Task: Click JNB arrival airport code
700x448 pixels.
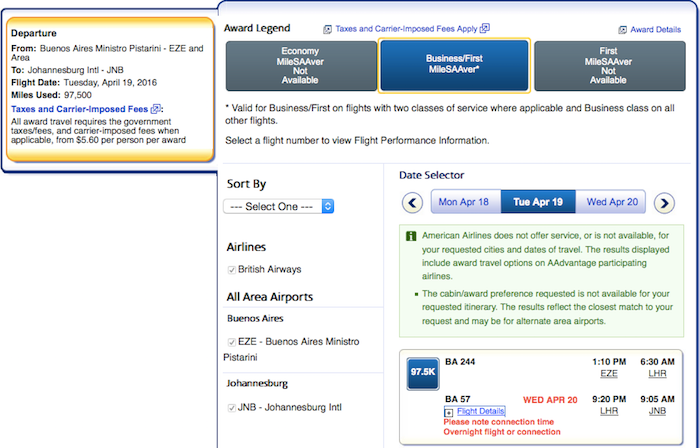Action: [x=657, y=411]
